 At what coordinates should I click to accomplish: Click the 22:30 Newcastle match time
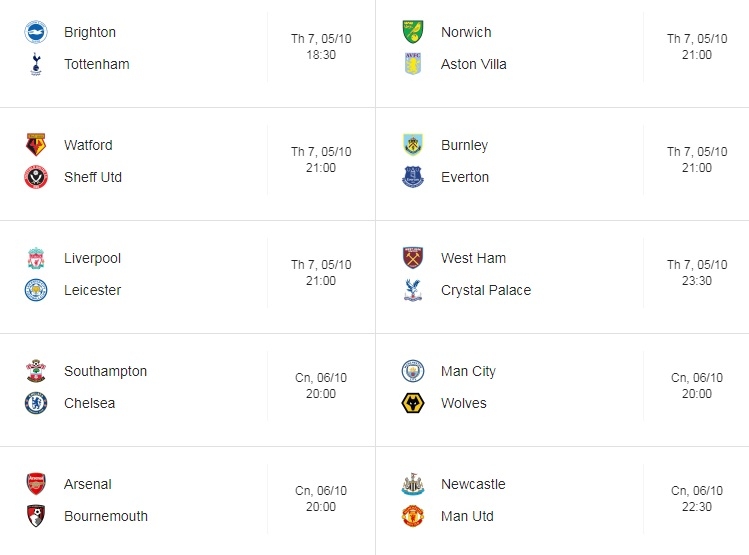pyautogui.click(x=696, y=507)
